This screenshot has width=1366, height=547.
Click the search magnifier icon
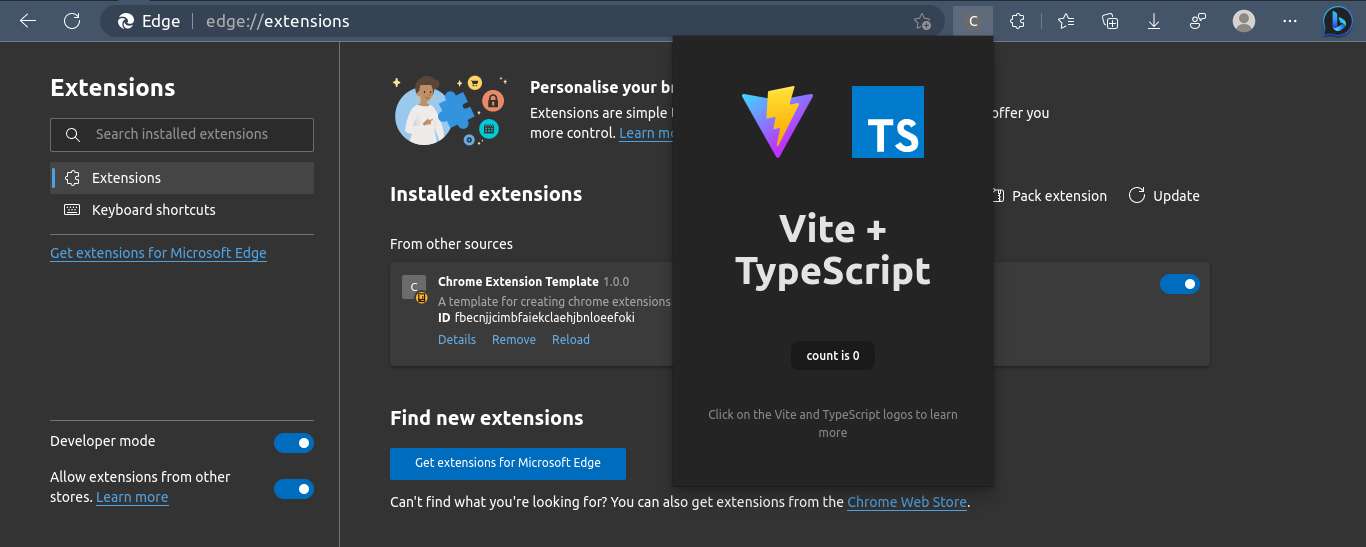[x=72, y=134]
